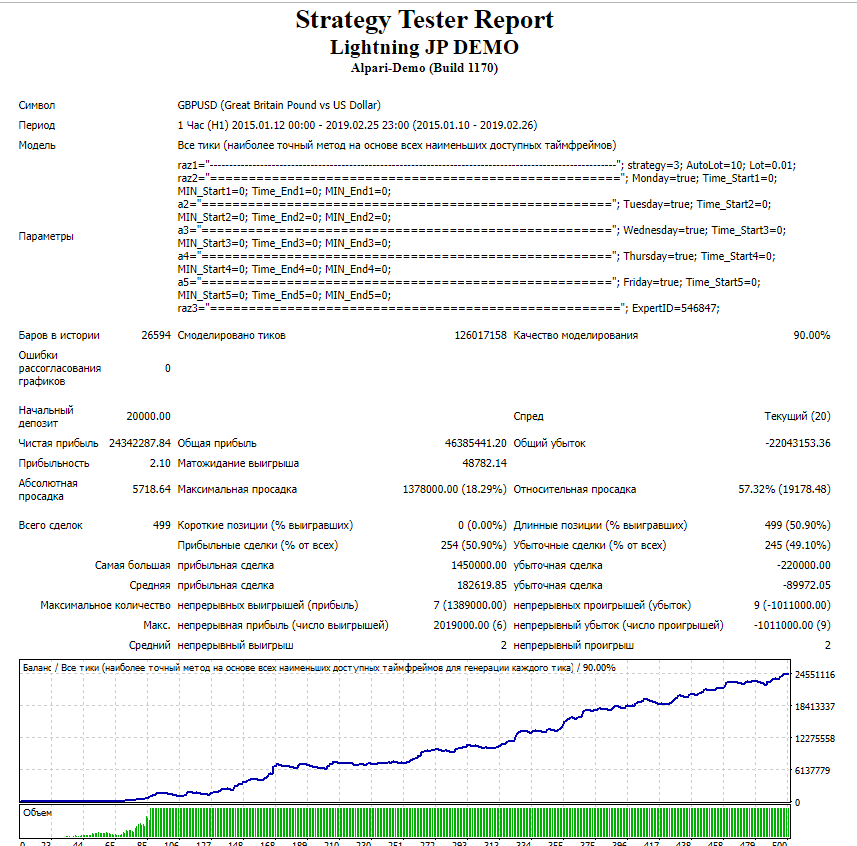Click the Матожидание выигрыша value 48782.14

click(x=484, y=463)
